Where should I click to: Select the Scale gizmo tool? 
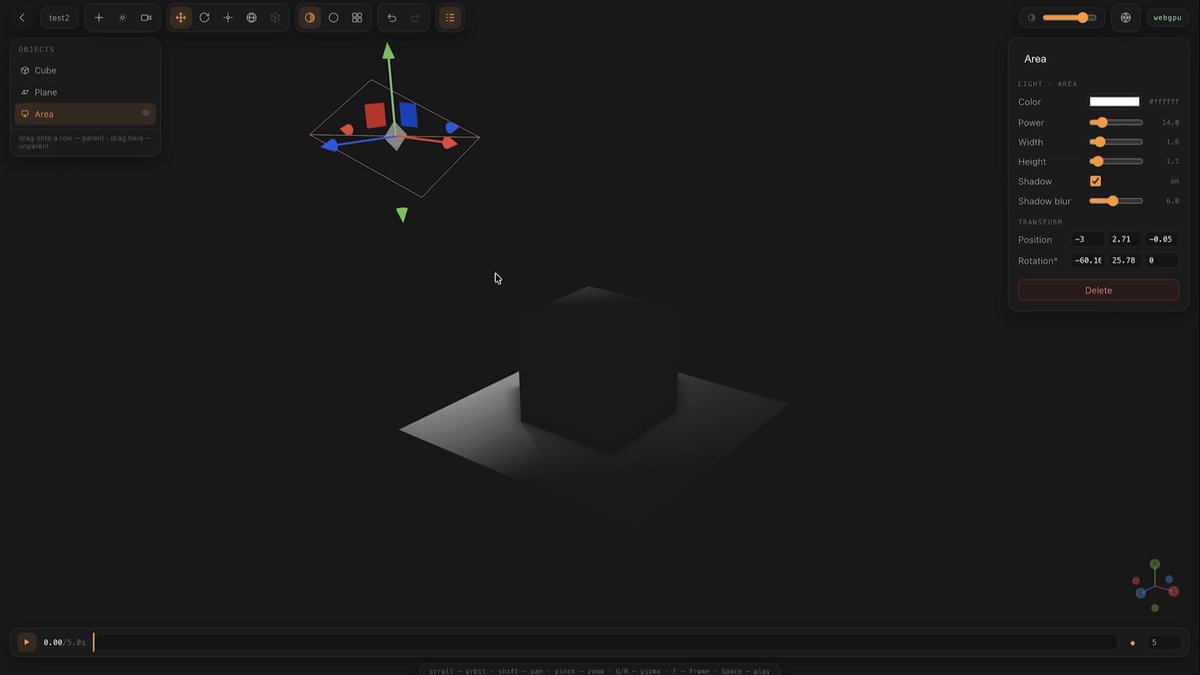click(228, 18)
